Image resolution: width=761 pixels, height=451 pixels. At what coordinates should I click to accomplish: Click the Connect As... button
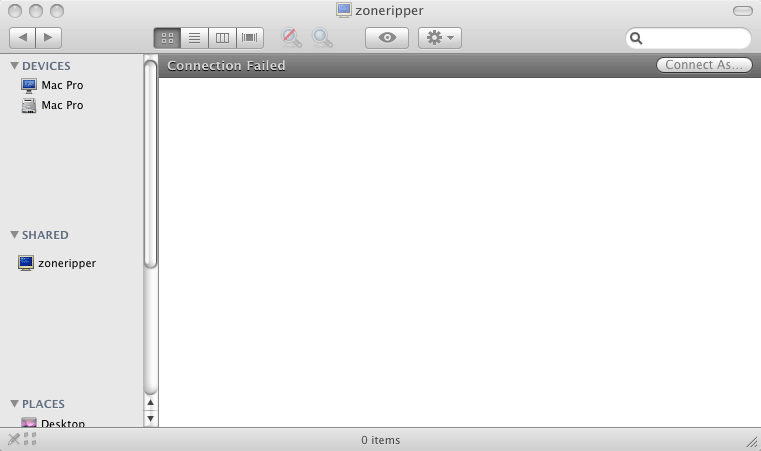[704, 65]
